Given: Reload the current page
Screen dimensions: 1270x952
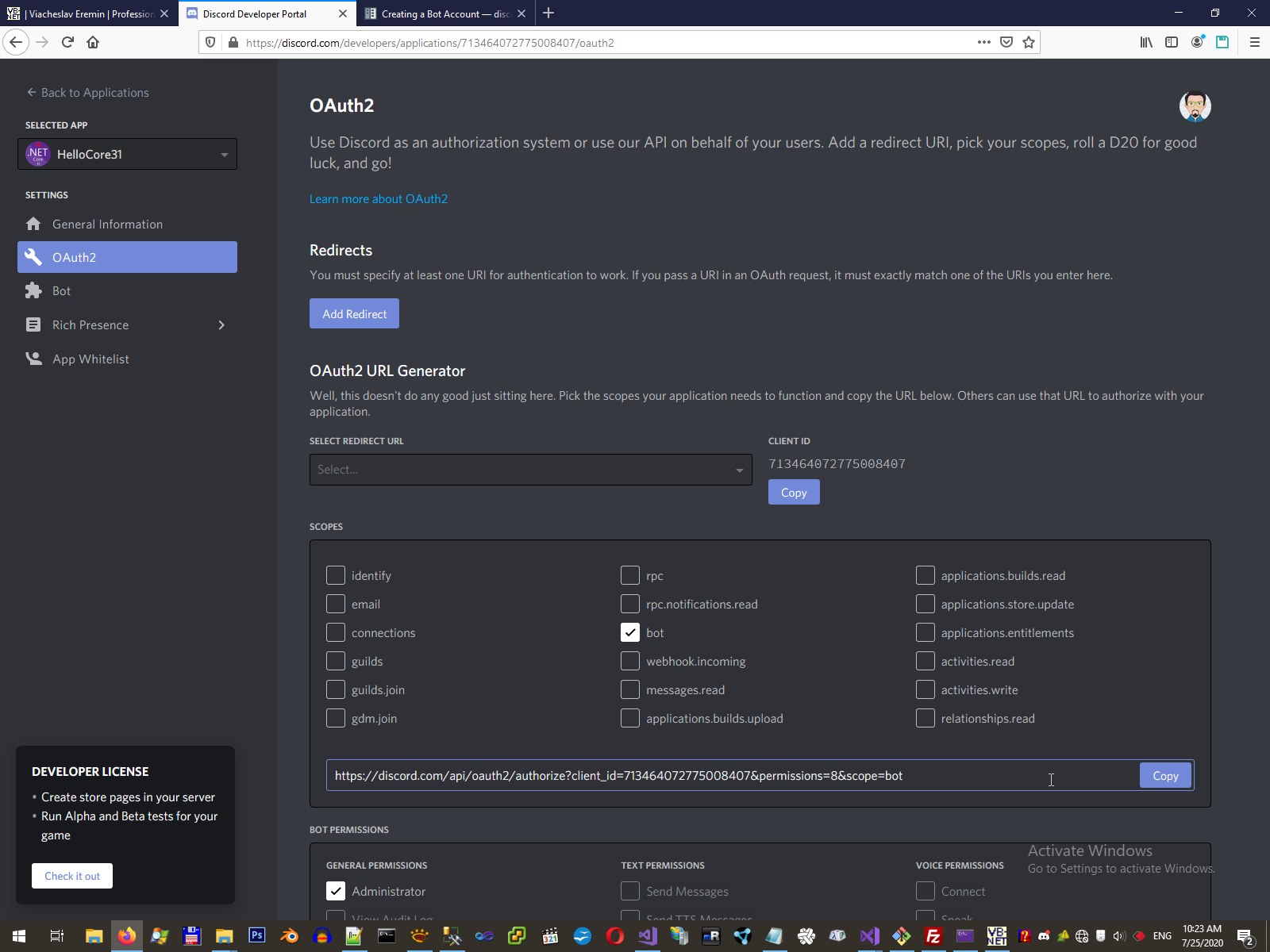Looking at the screenshot, I should point(68,42).
